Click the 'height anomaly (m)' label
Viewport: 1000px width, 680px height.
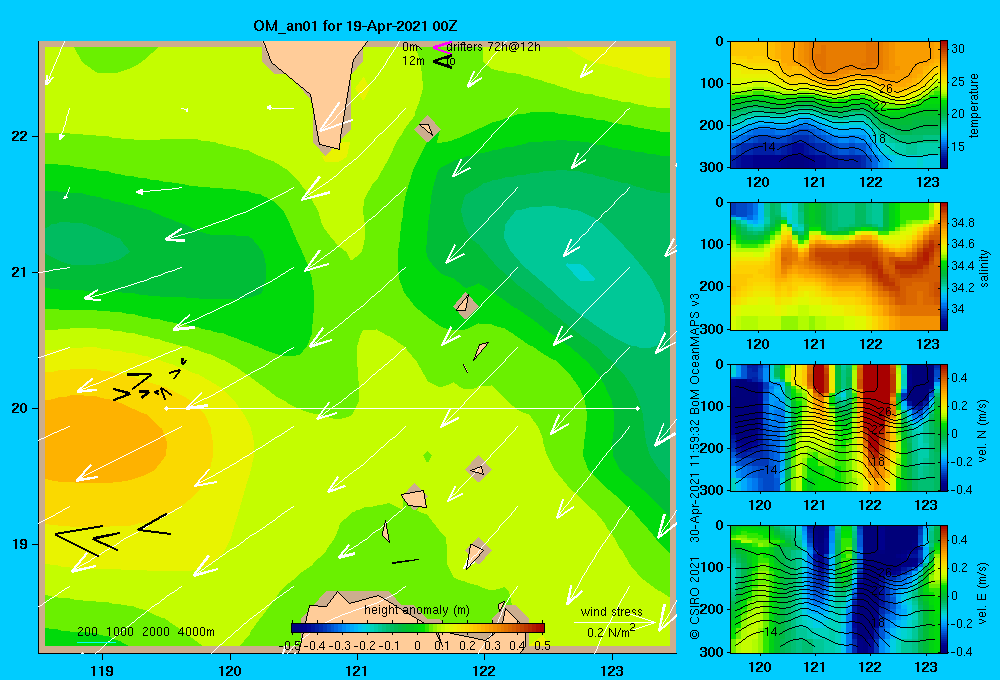pyautogui.click(x=417, y=610)
